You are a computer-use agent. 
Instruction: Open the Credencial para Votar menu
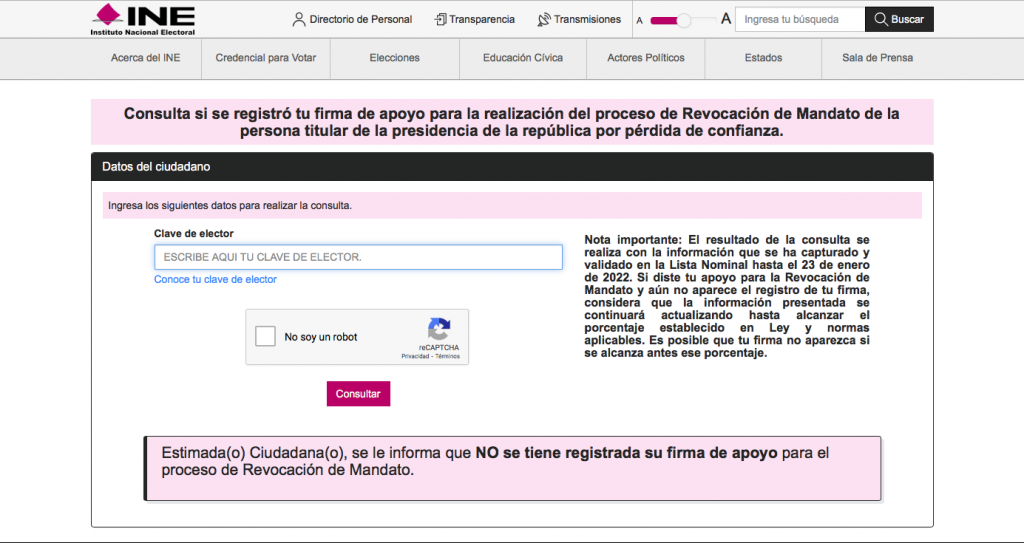(x=266, y=58)
